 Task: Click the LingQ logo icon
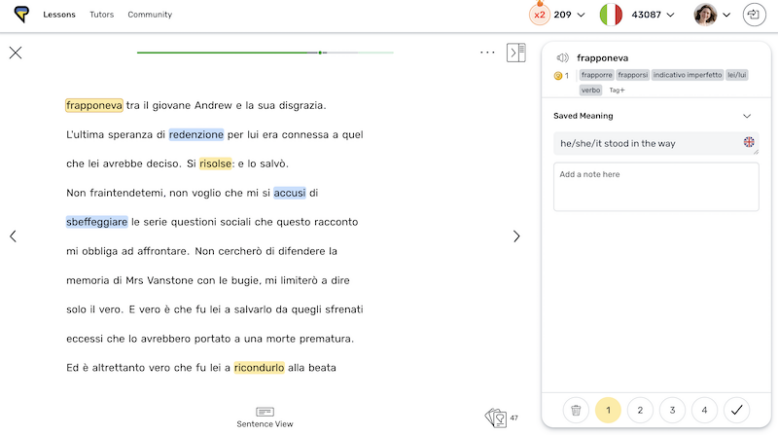[x=21, y=14]
